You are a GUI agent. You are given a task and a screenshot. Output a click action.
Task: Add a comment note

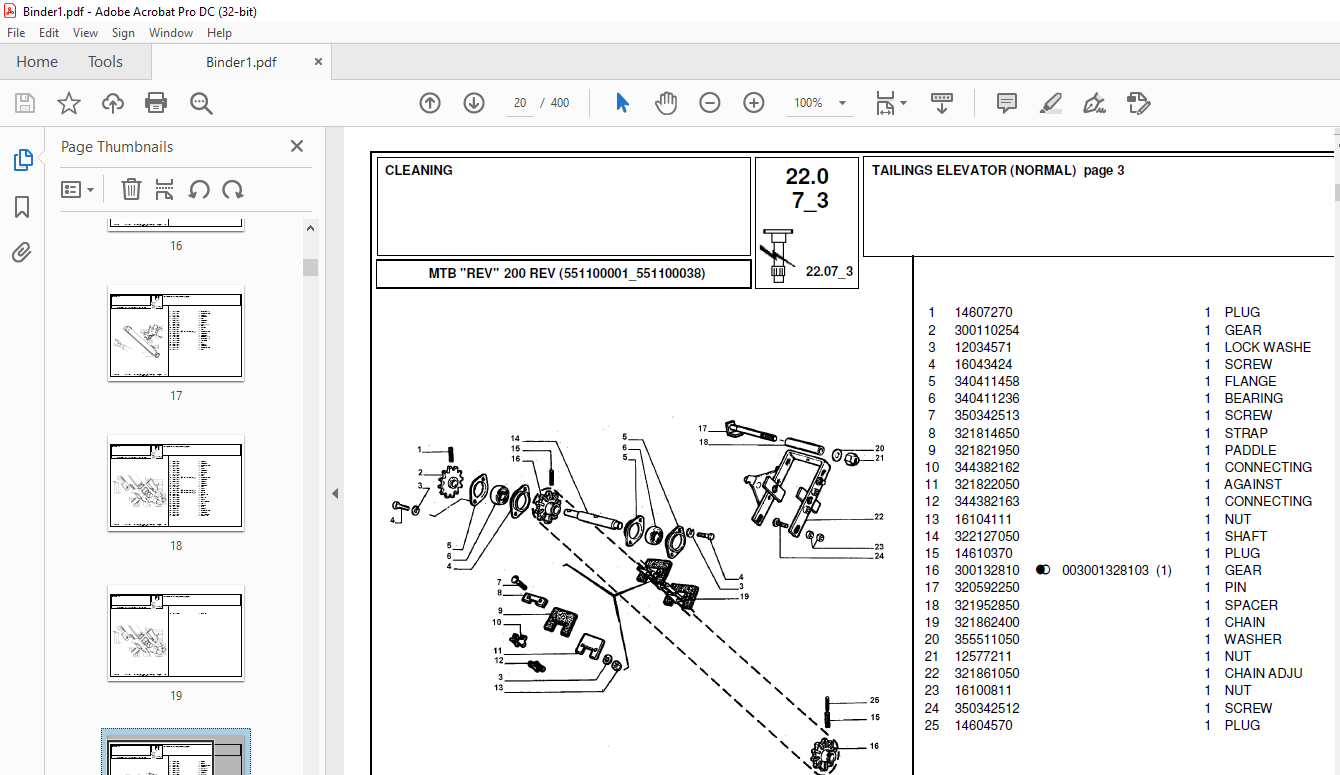coord(1006,103)
